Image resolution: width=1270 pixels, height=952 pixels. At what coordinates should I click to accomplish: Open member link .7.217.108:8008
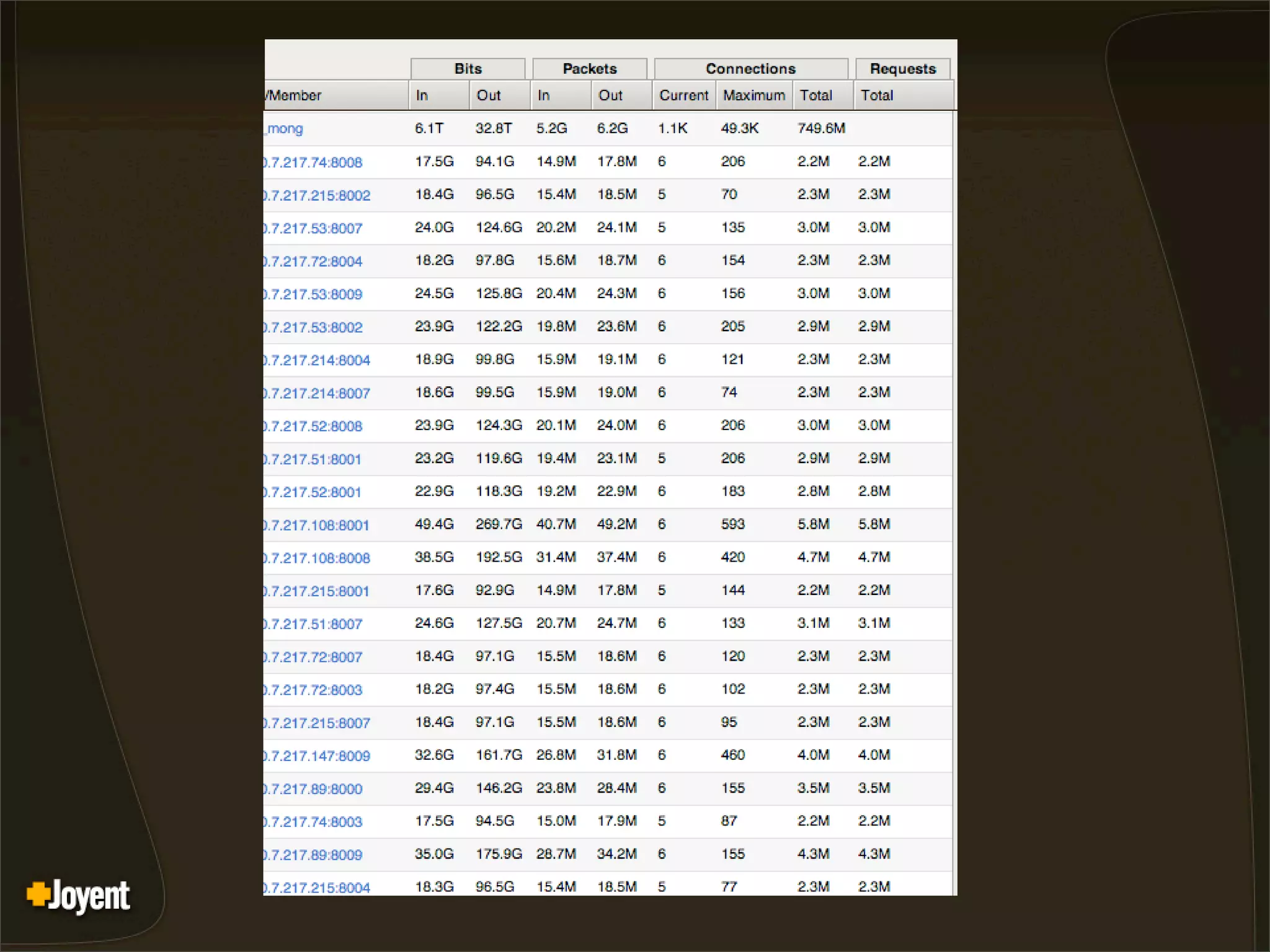point(317,558)
